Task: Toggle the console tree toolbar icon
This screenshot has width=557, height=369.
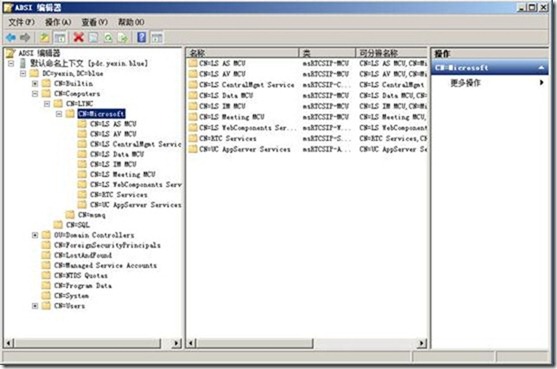Action: coord(60,37)
